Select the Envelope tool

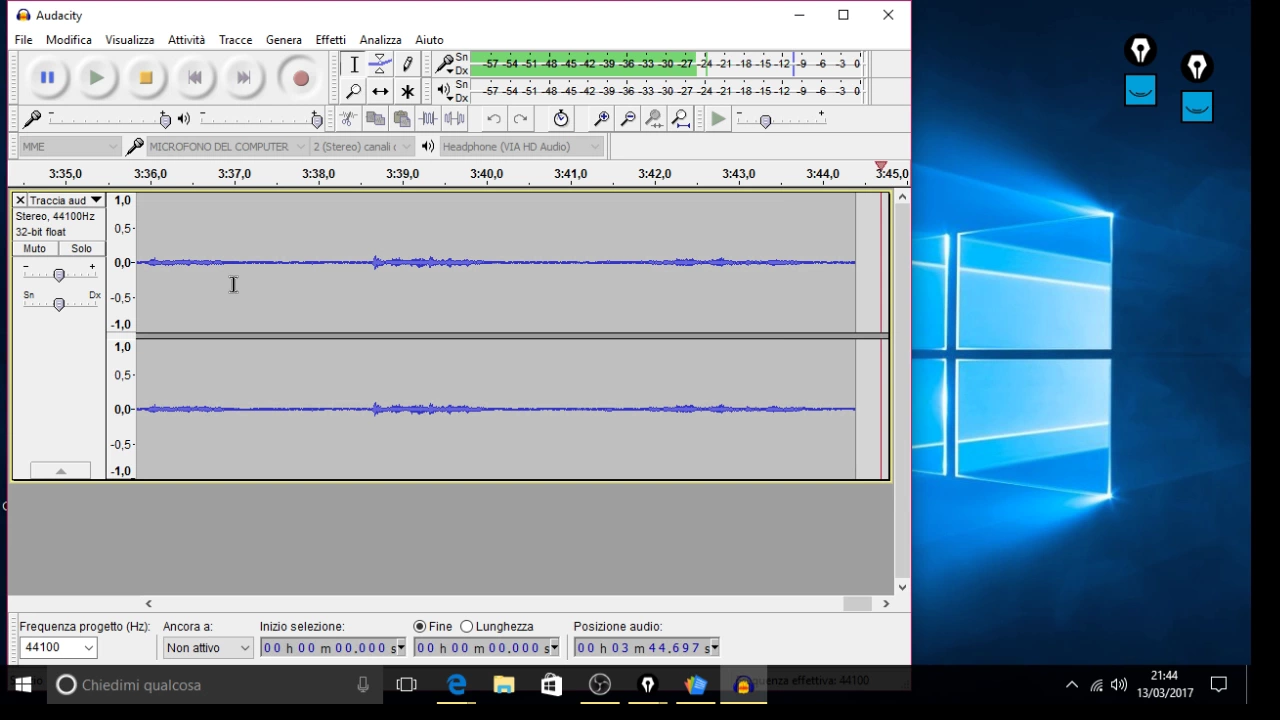(380, 65)
